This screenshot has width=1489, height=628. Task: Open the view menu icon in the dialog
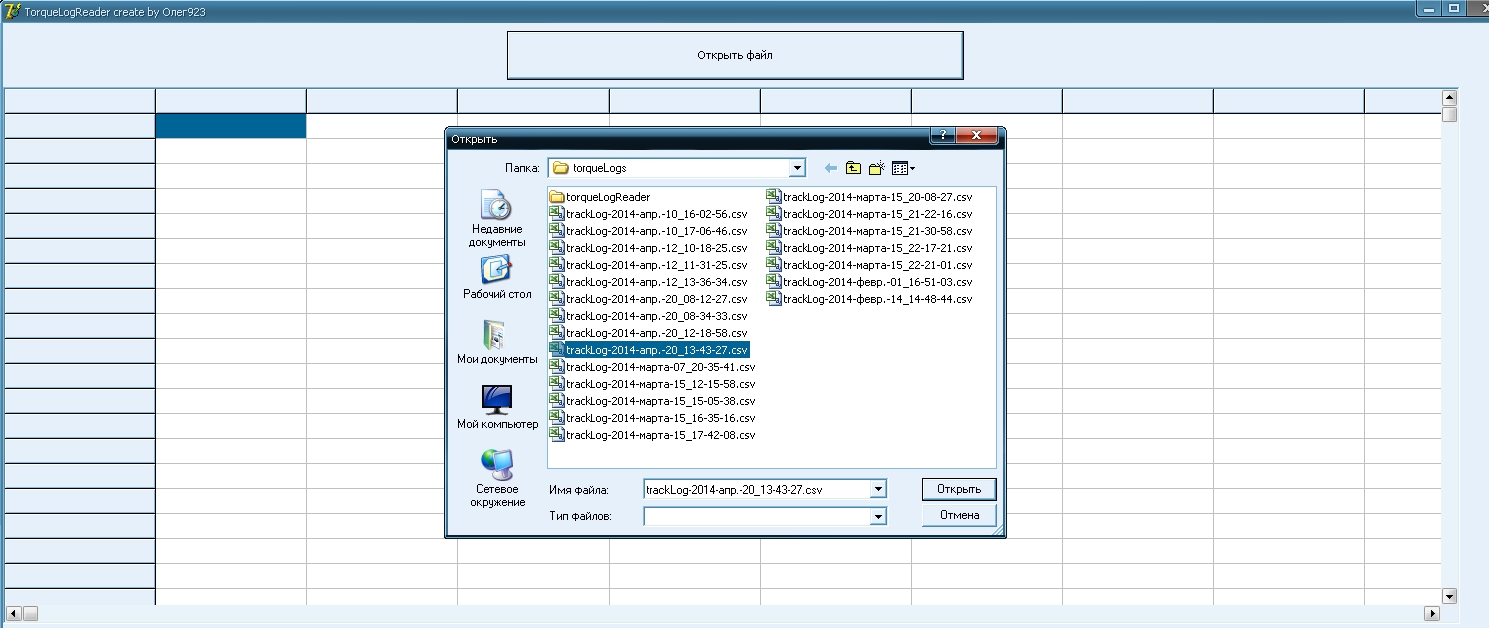pyautogui.click(x=903, y=168)
